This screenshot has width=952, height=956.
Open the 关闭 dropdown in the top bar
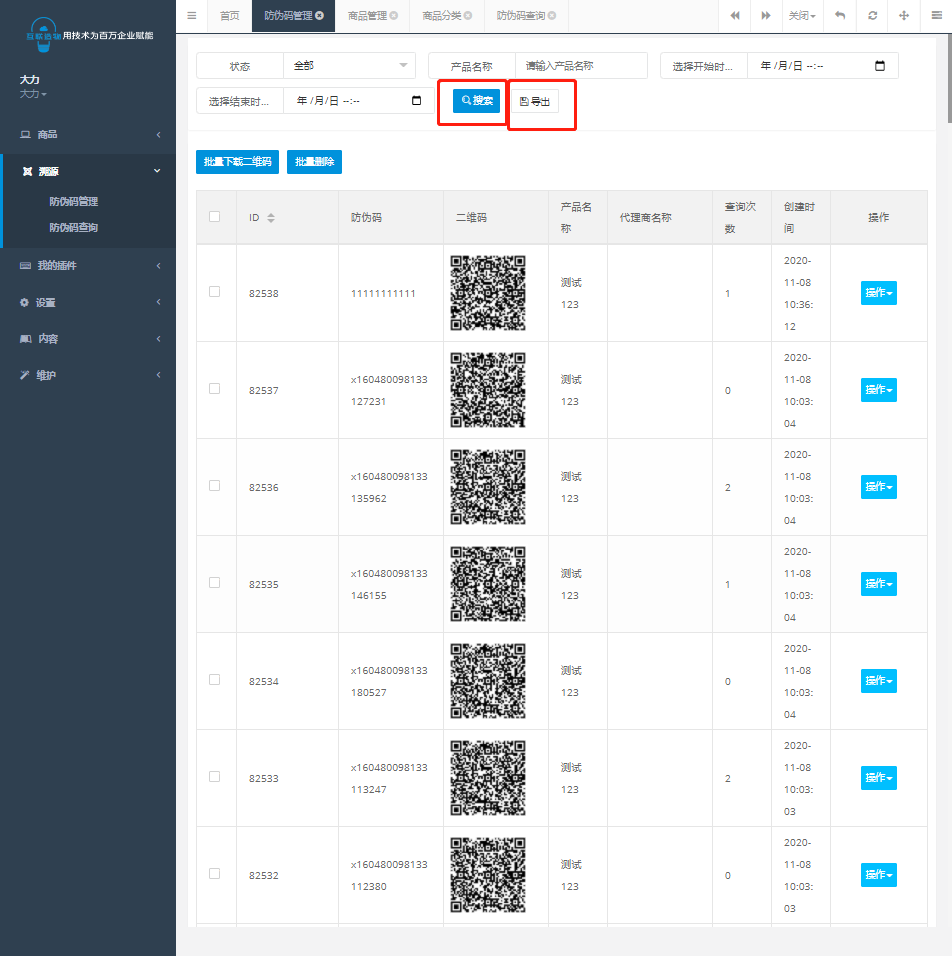click(x=802, y=16)
